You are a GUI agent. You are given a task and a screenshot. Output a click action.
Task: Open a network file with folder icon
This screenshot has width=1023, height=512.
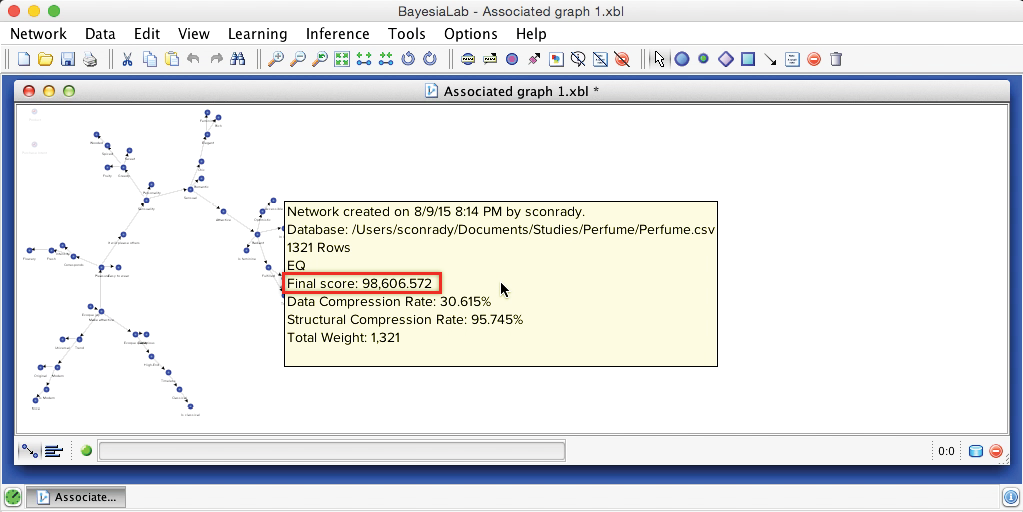(x=46, y=59)
